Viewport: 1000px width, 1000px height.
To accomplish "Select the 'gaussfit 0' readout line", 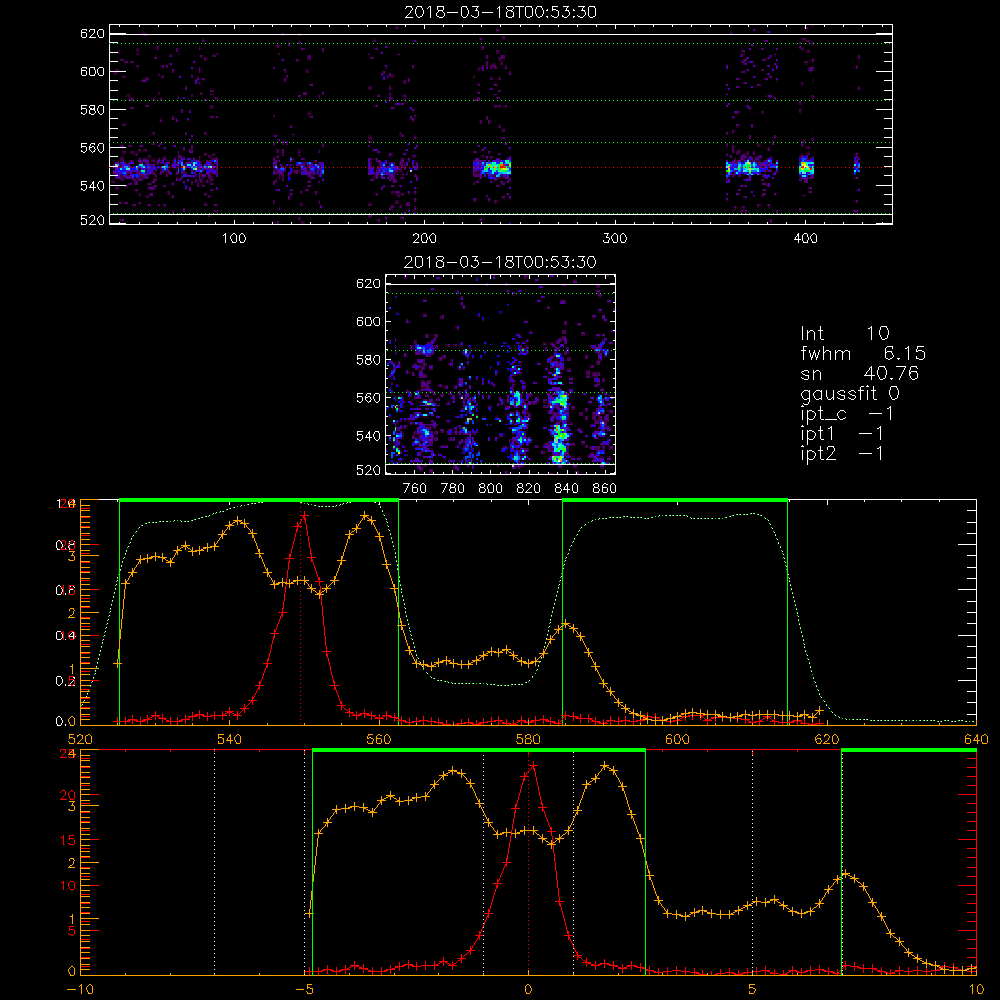I will pos(850,393).
